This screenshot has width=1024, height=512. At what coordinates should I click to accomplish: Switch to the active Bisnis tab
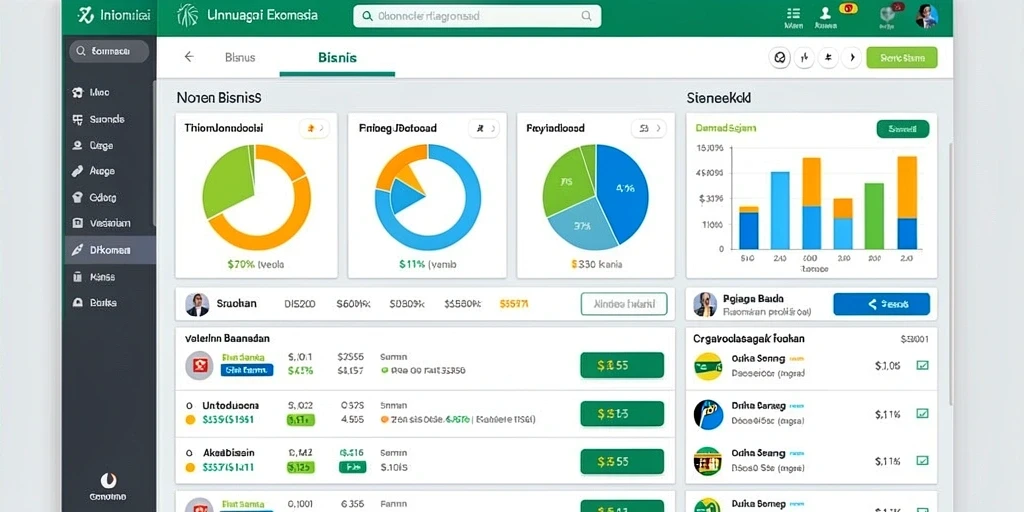click(337, 57)
